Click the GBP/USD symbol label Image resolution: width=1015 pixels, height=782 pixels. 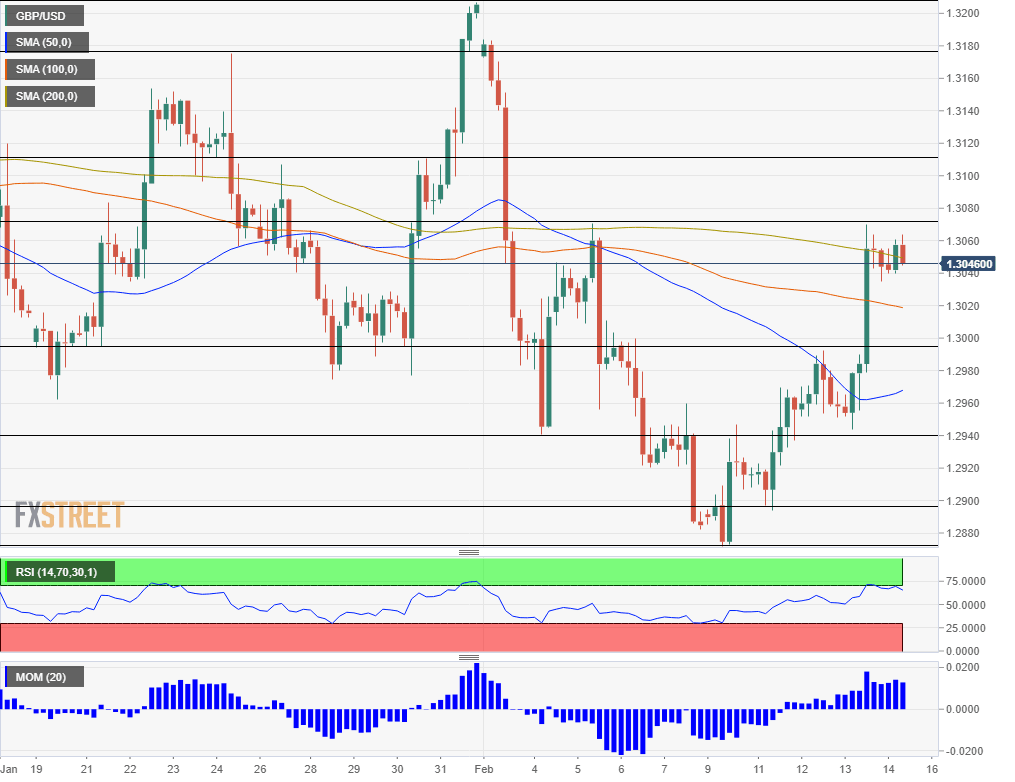point(44,16)
